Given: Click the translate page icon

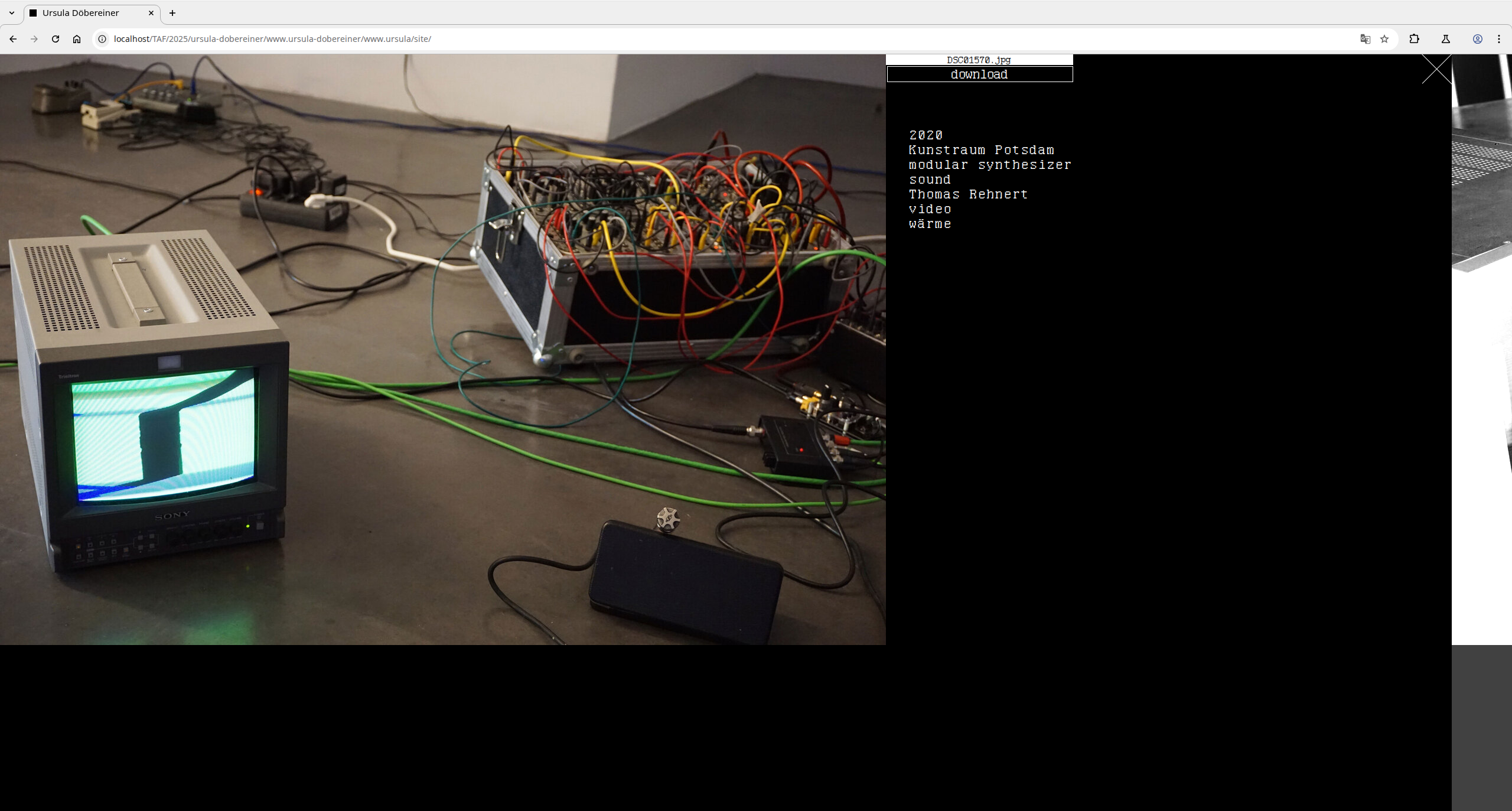Looking at the screenshot, I should click(1365, 39).
